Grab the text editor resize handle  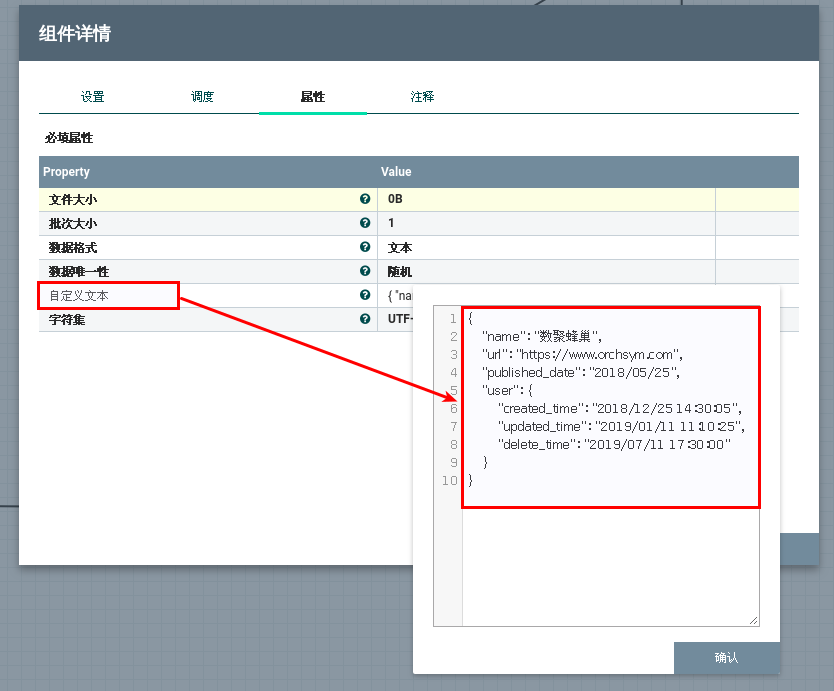(x=753, y=620)
